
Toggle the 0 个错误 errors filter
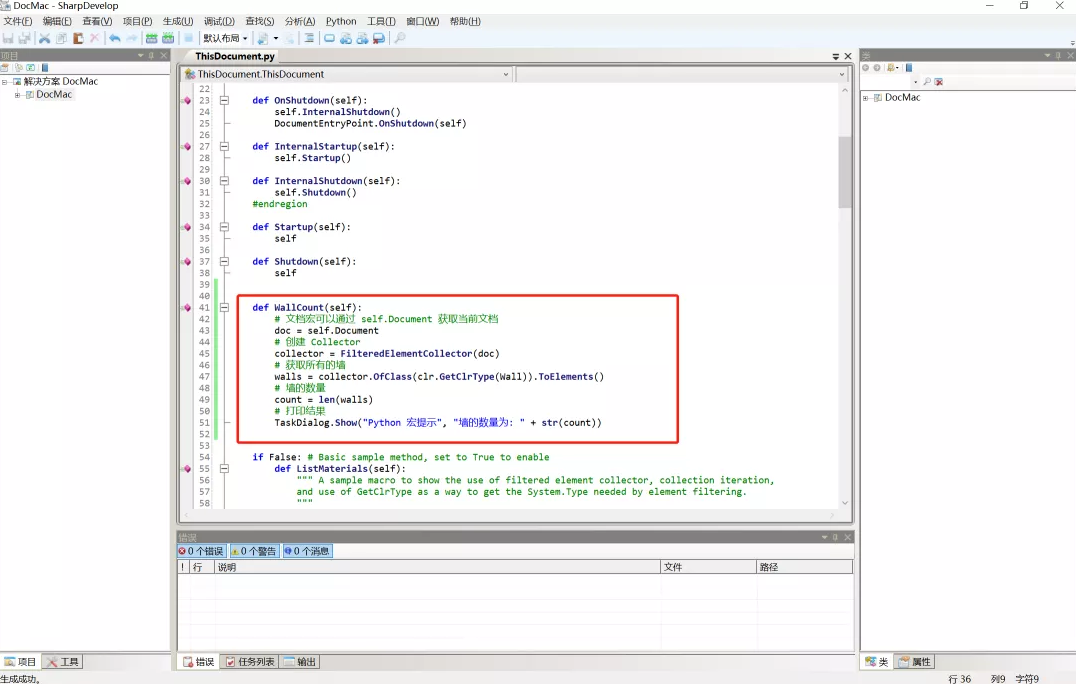coord(201,551)
